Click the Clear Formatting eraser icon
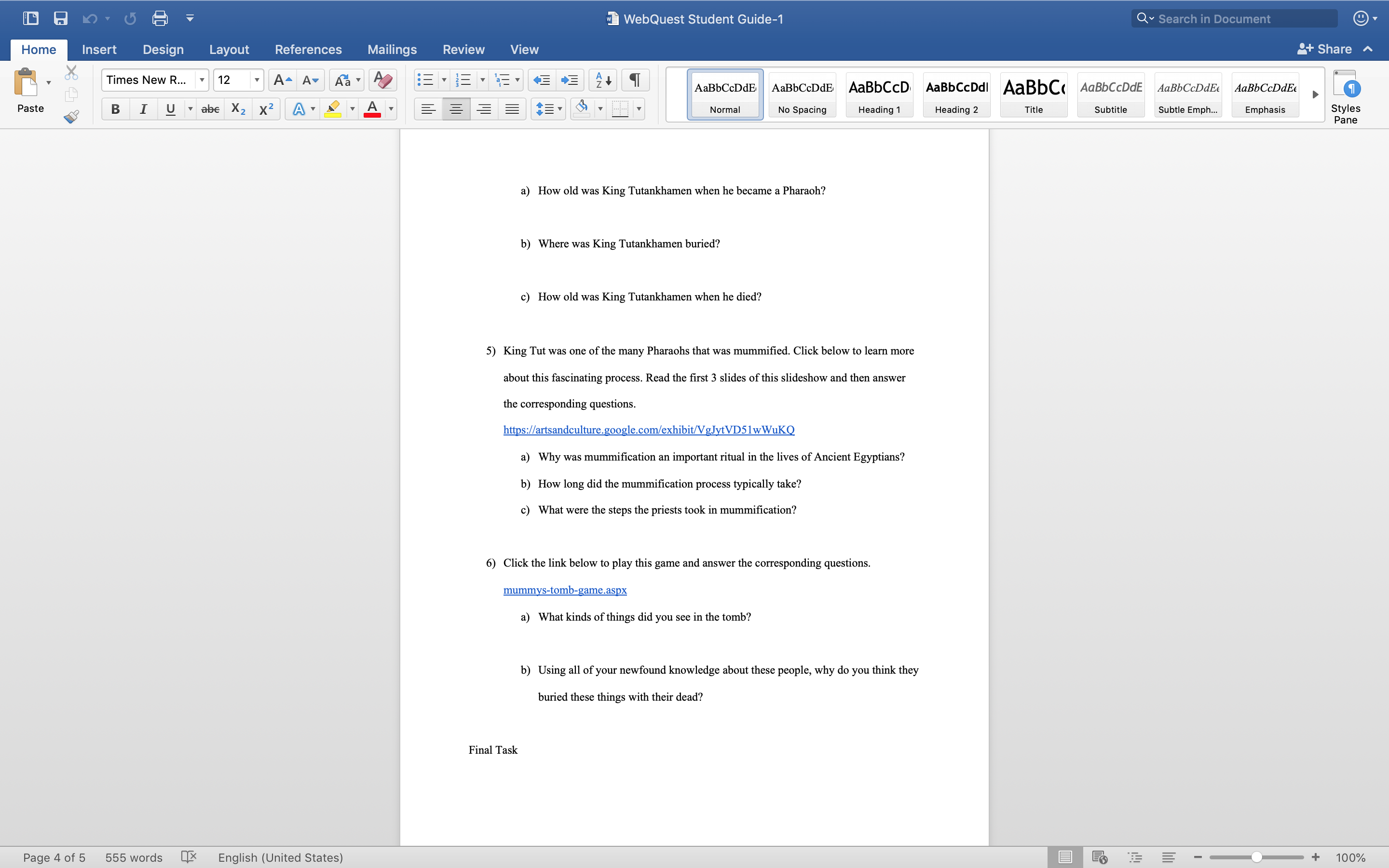This screenshot has width=1389, height=868. pos(383,80)
